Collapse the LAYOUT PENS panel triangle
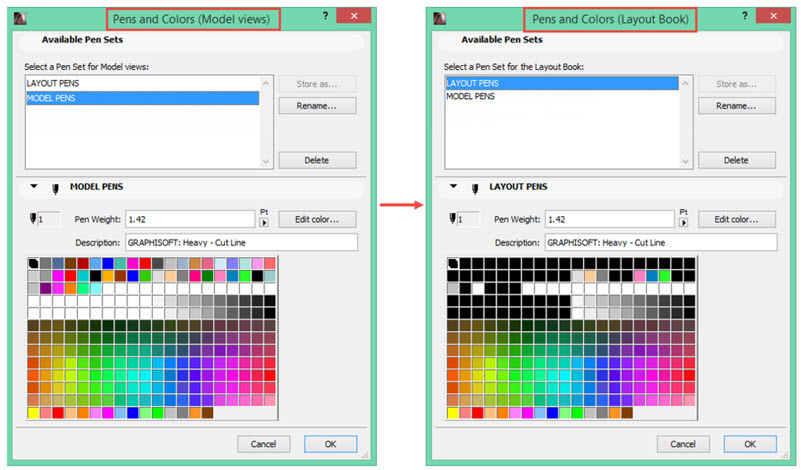 [x=453, y=186]
